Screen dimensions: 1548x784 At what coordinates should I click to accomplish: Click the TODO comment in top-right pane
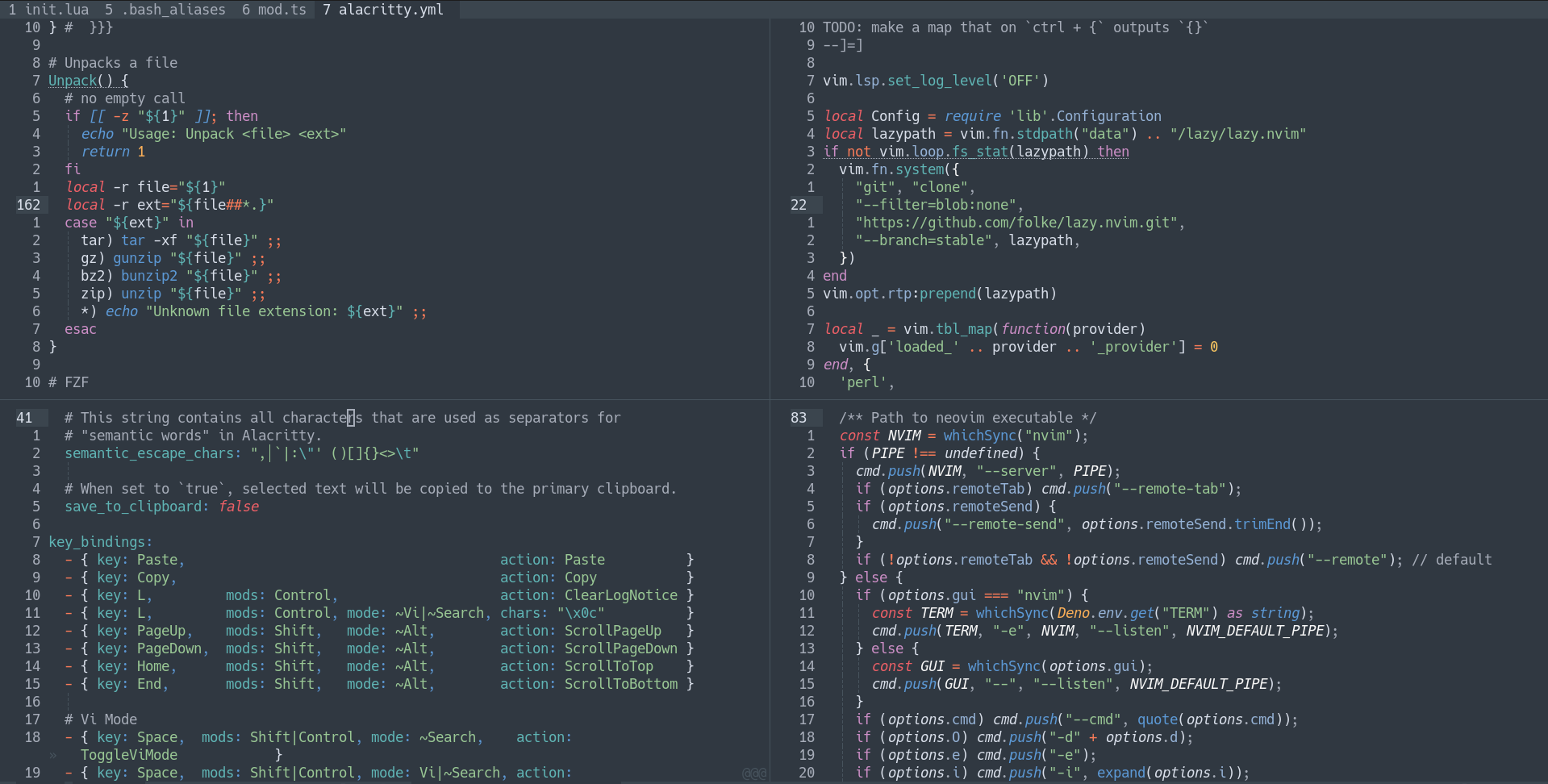1008,27
